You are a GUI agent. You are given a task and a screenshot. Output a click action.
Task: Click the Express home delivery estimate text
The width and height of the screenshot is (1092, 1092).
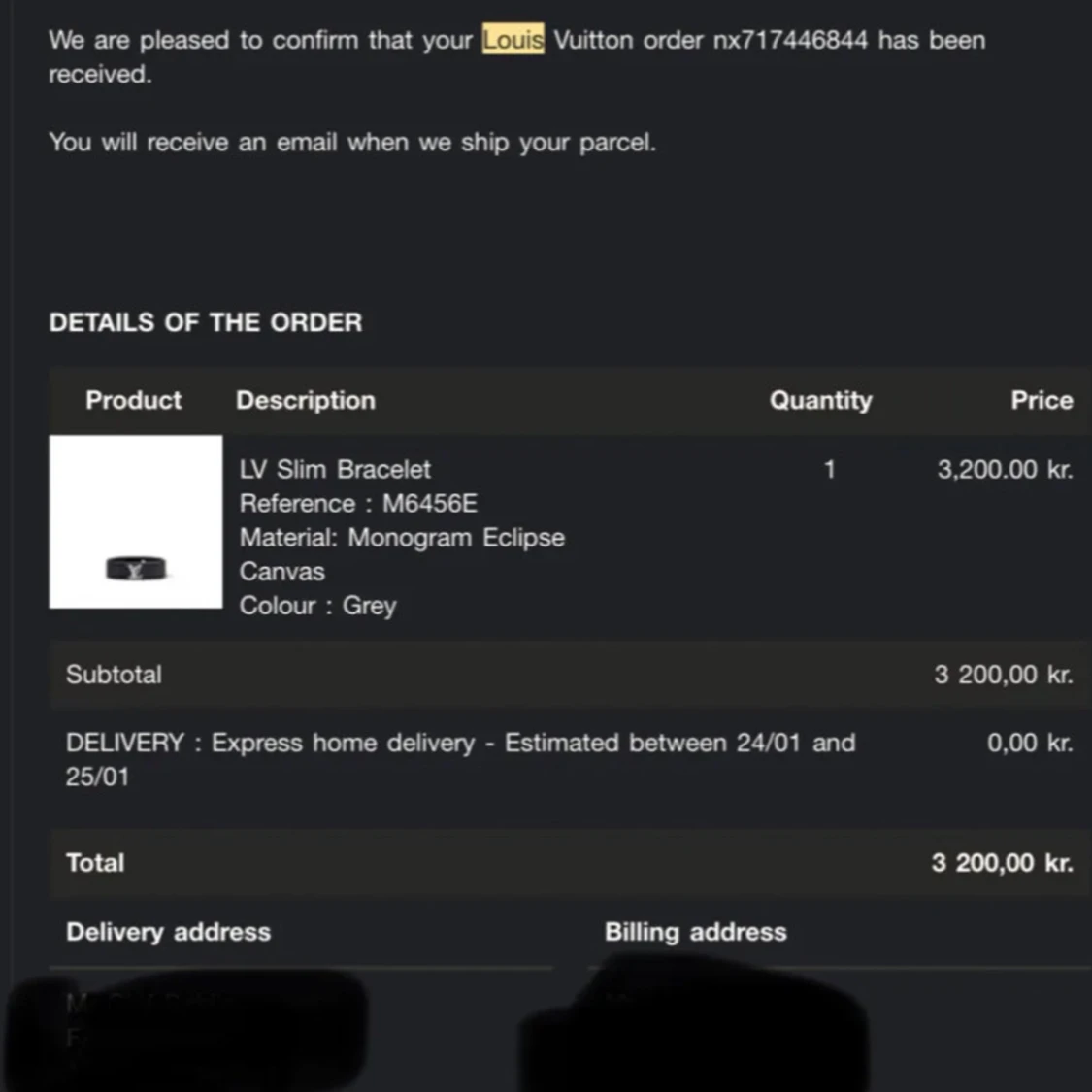click(460, 744)
